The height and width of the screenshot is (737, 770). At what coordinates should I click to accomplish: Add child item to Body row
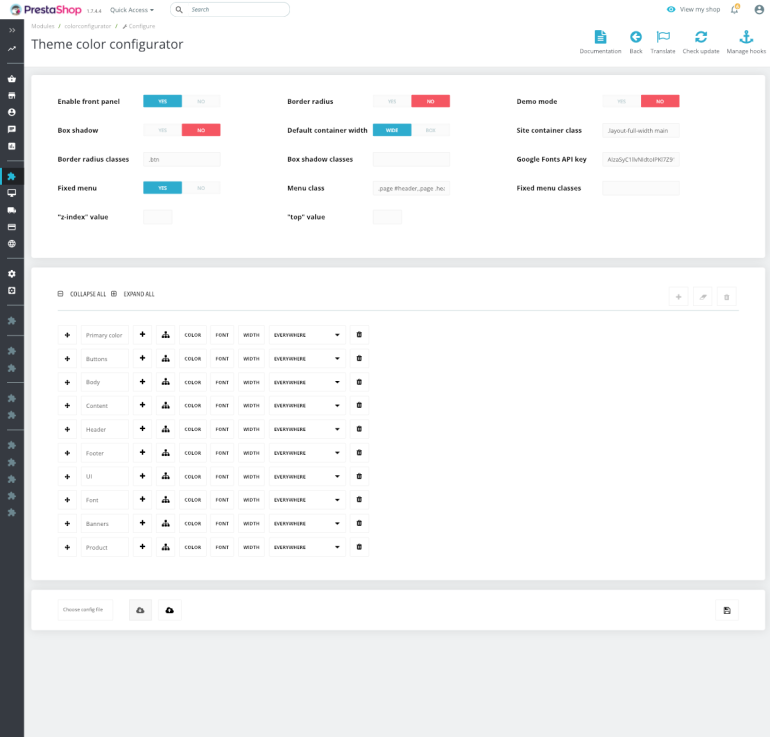(x=142, y=382)
